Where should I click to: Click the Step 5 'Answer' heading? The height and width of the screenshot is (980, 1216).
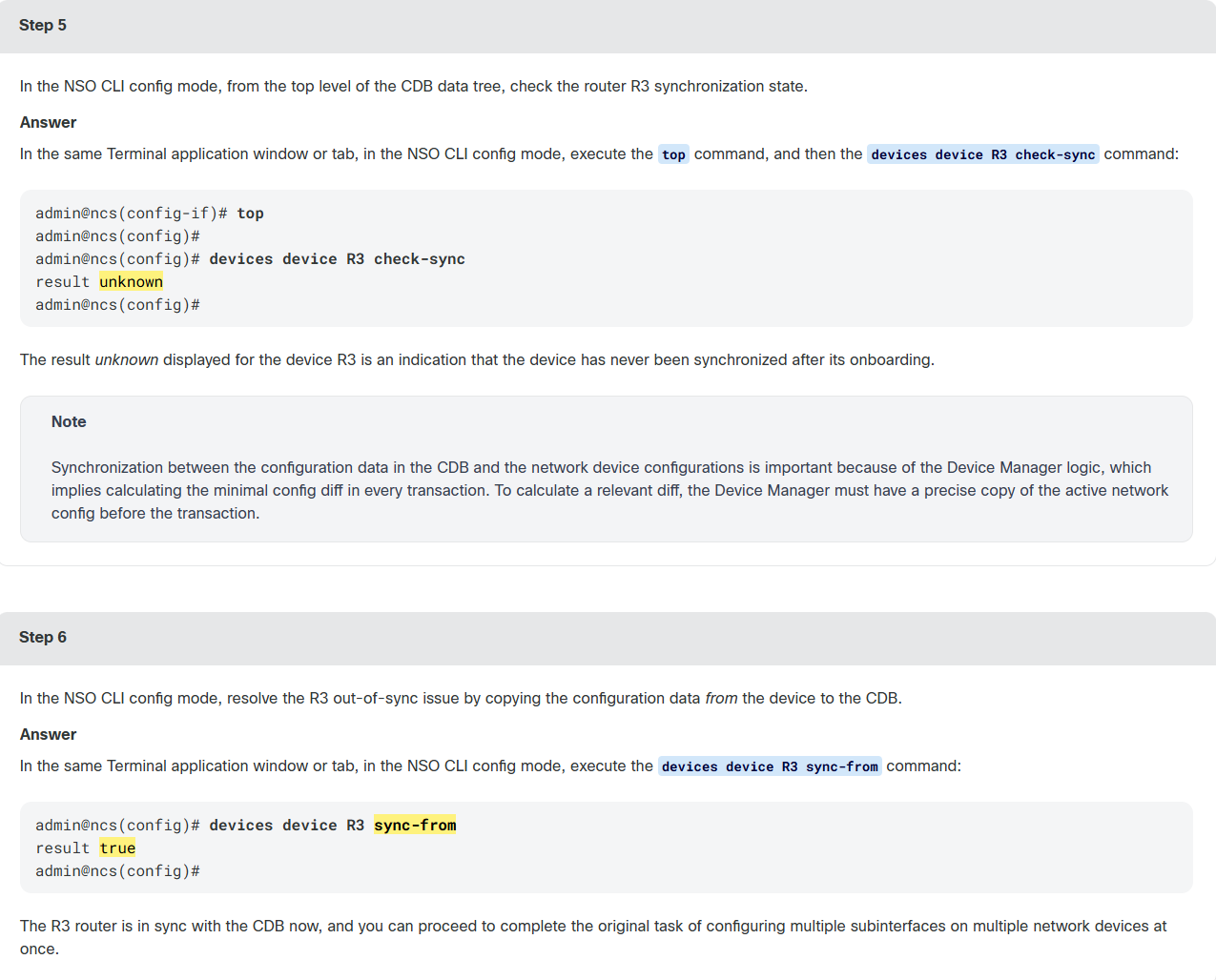pyautogui.click(x=48, y=122)
